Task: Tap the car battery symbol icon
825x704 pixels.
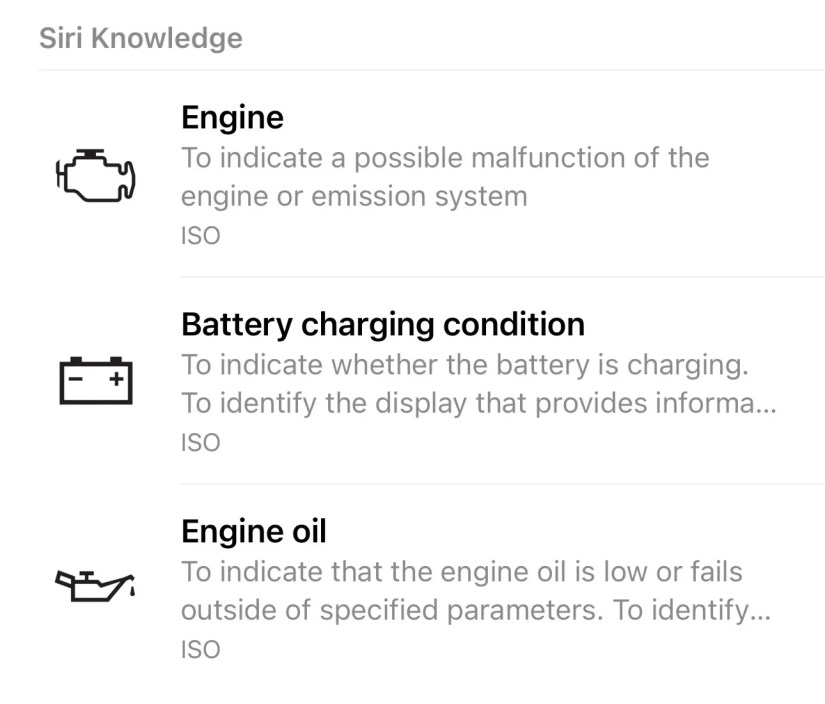Action: point(95,380)
